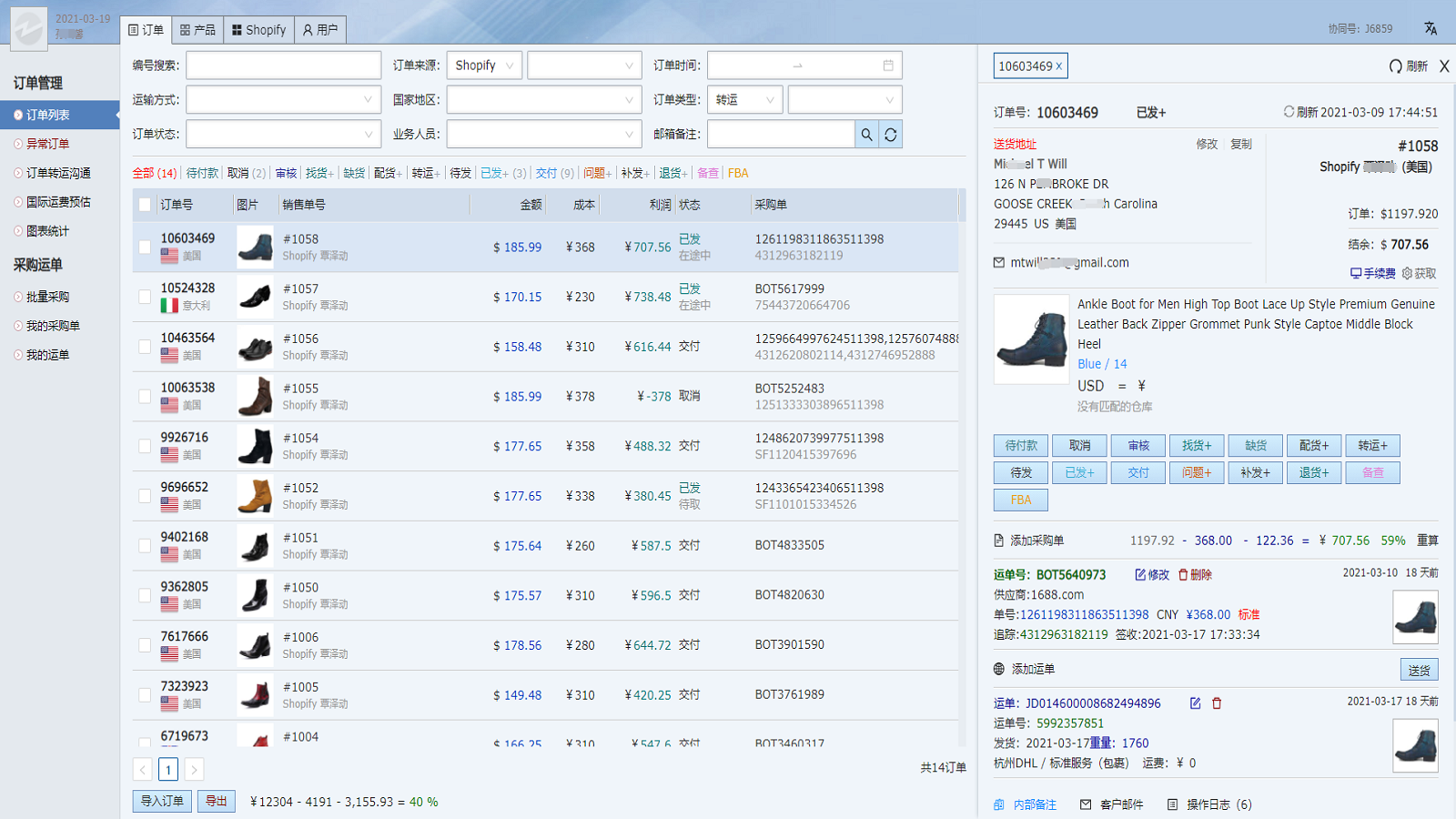
Task: Go to next page arrow in pagination
Action: tap(194, 770)
